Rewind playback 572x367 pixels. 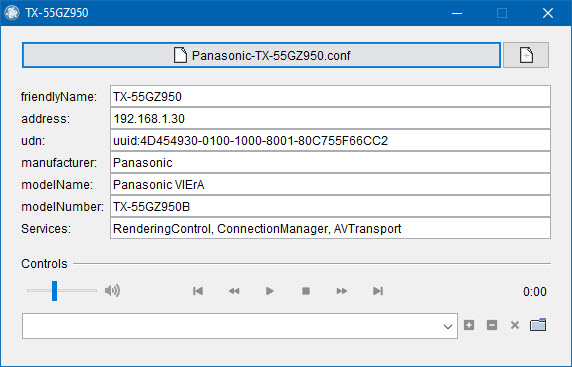(234, 291)
